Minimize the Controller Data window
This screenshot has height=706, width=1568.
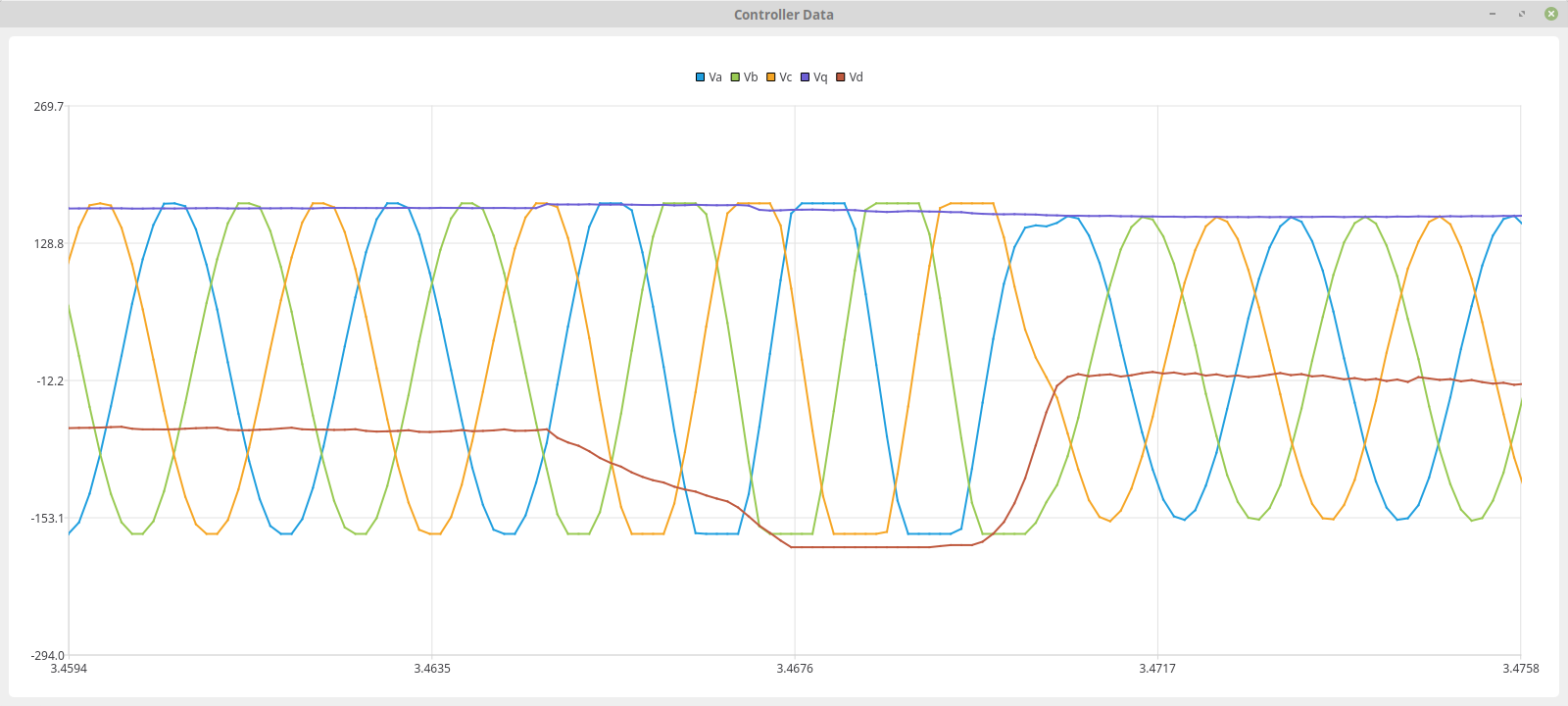[1493, 14]
